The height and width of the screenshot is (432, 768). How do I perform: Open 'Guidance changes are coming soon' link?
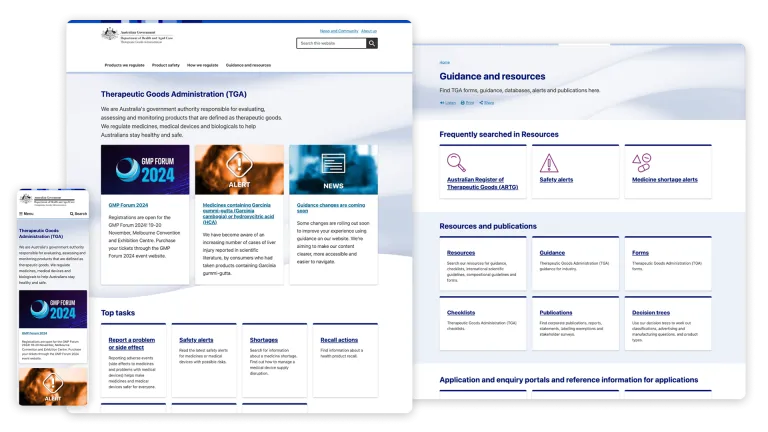pyautogui.click(x=331, y=208)
